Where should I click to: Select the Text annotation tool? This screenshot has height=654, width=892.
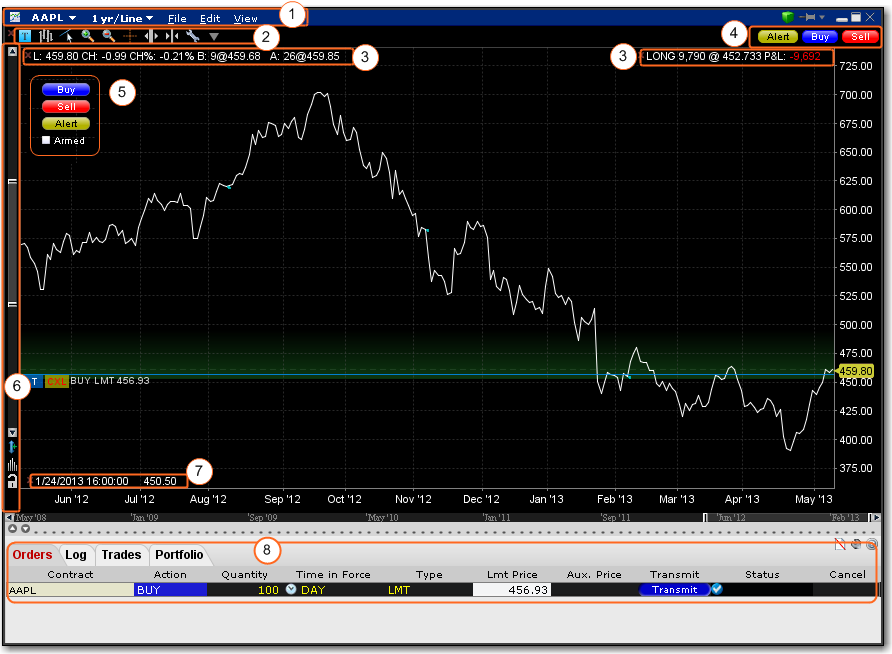[24, 35]
